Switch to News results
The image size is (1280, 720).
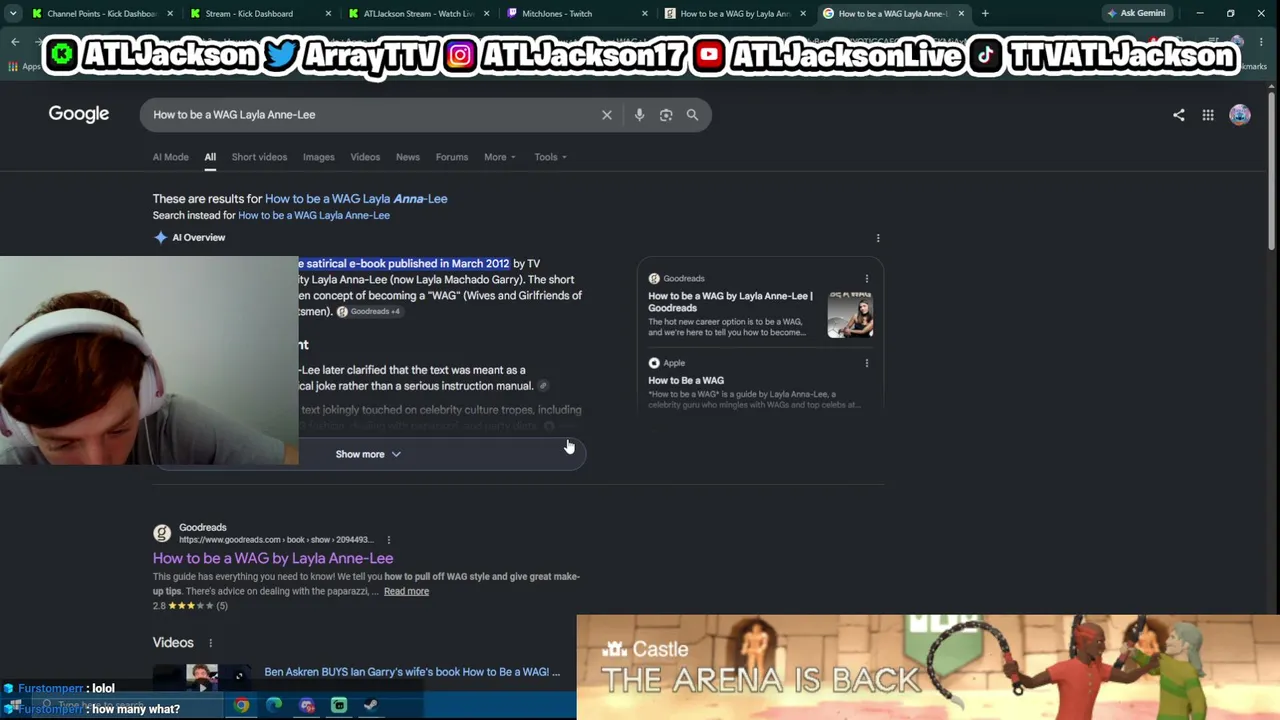(x=408, y=157)
